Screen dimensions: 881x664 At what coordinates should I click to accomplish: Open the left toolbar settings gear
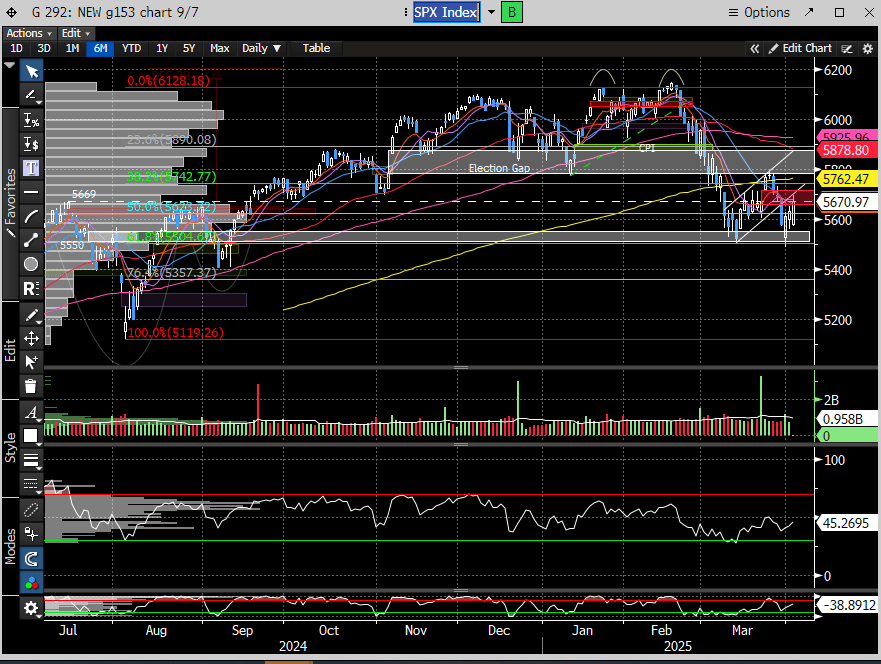tap(31, 608)
